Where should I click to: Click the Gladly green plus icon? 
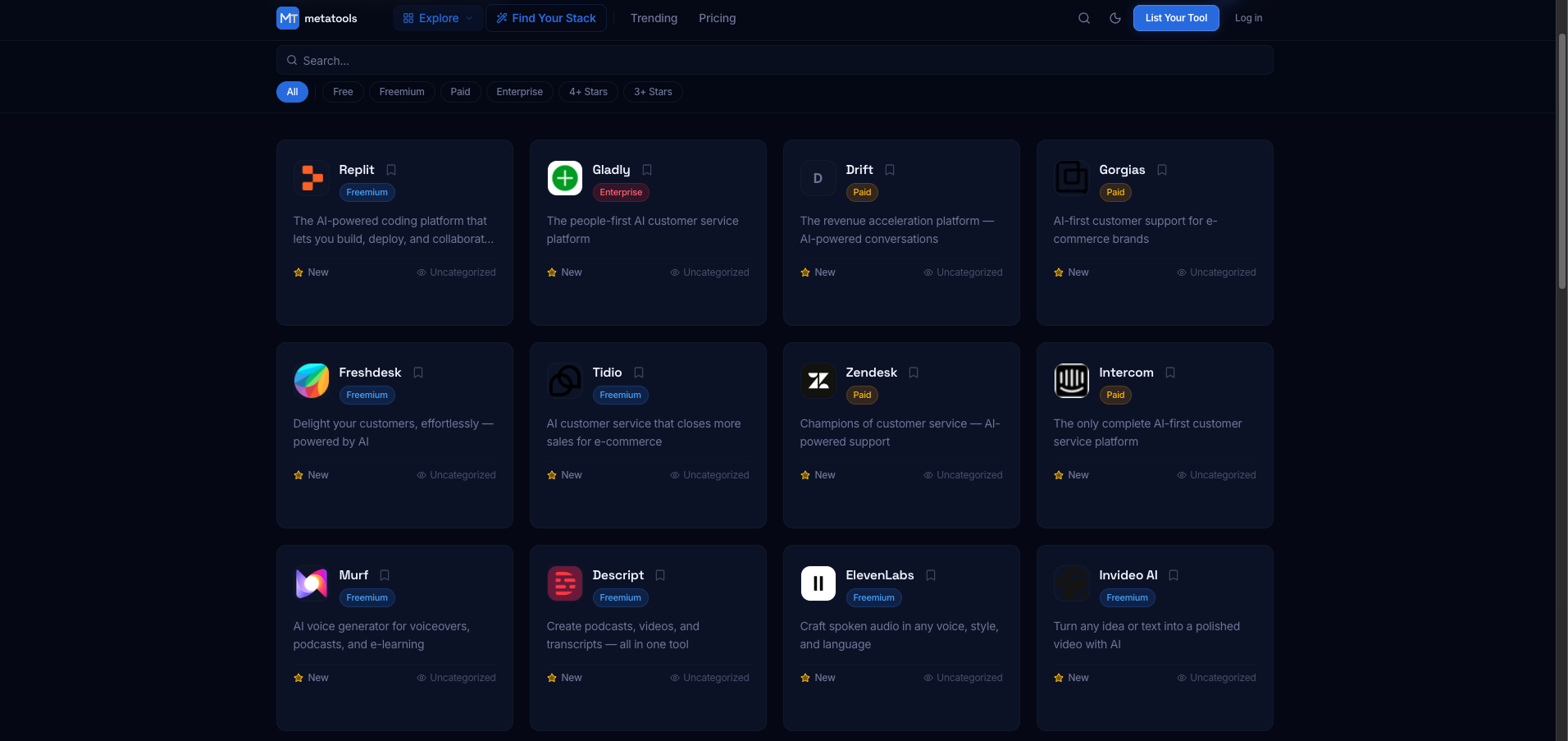click(564, 178)
